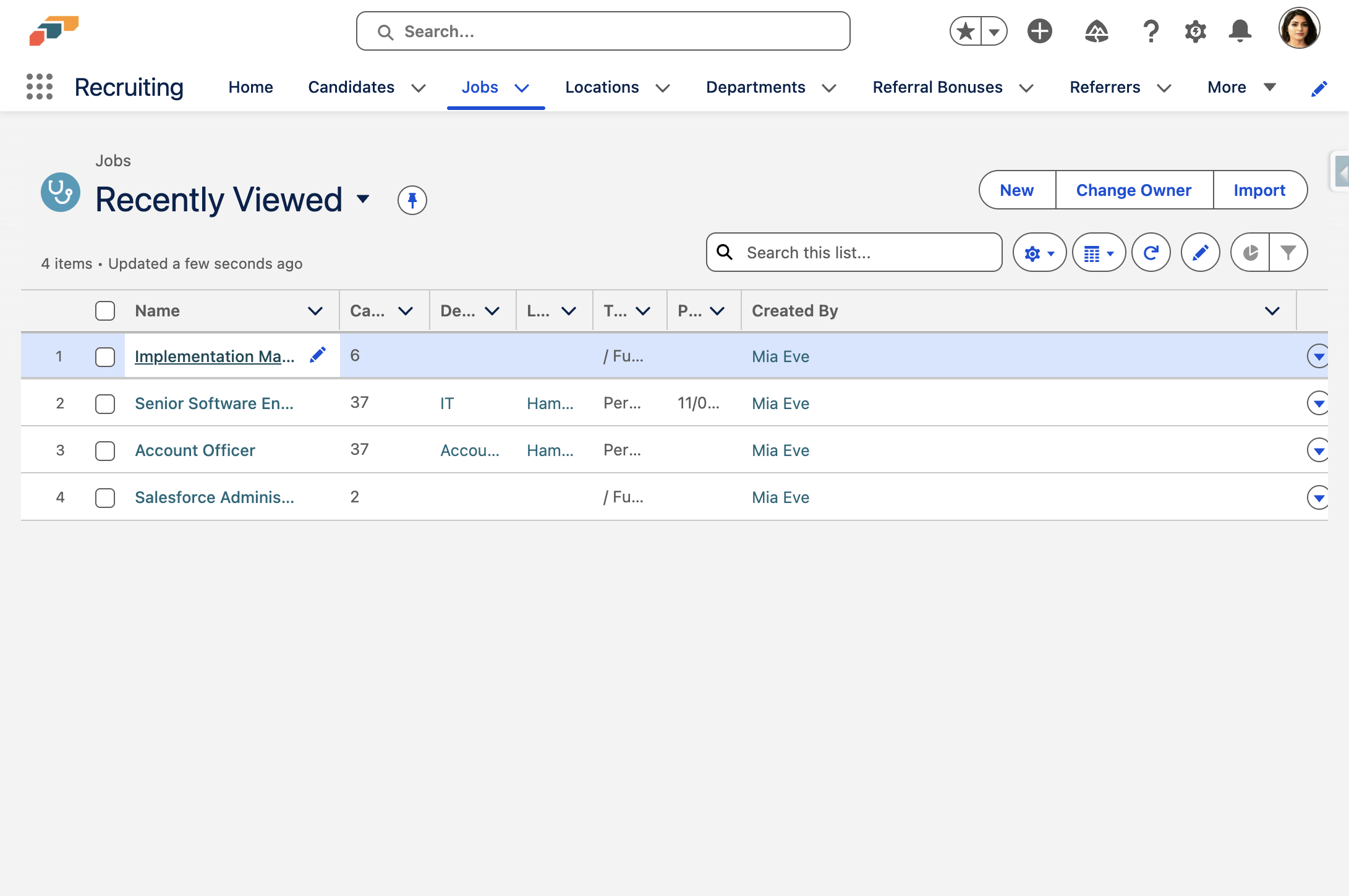
Task: Check the select-all checkbox in table header
Action: (105, 311)
